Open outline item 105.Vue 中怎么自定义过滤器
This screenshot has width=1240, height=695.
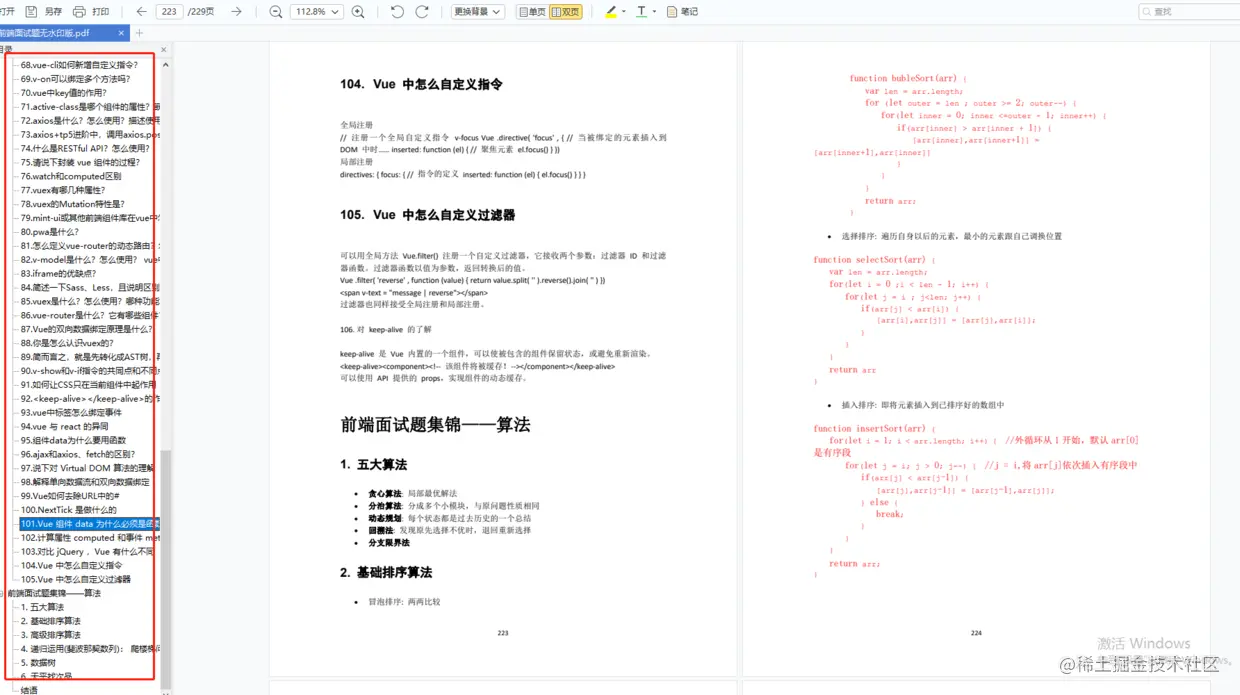coord(75,579)
